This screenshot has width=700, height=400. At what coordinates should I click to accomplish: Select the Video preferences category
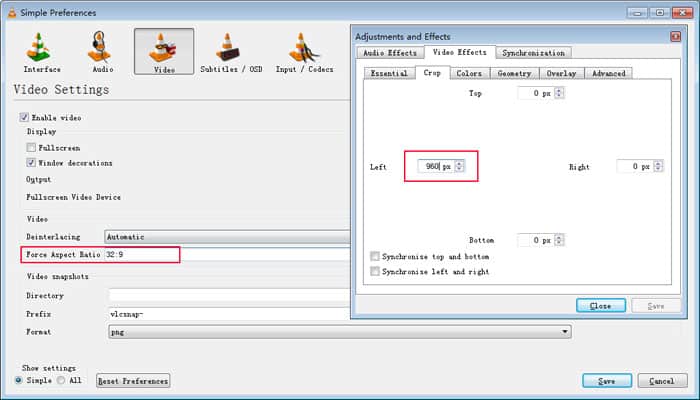tap(164, 51)
